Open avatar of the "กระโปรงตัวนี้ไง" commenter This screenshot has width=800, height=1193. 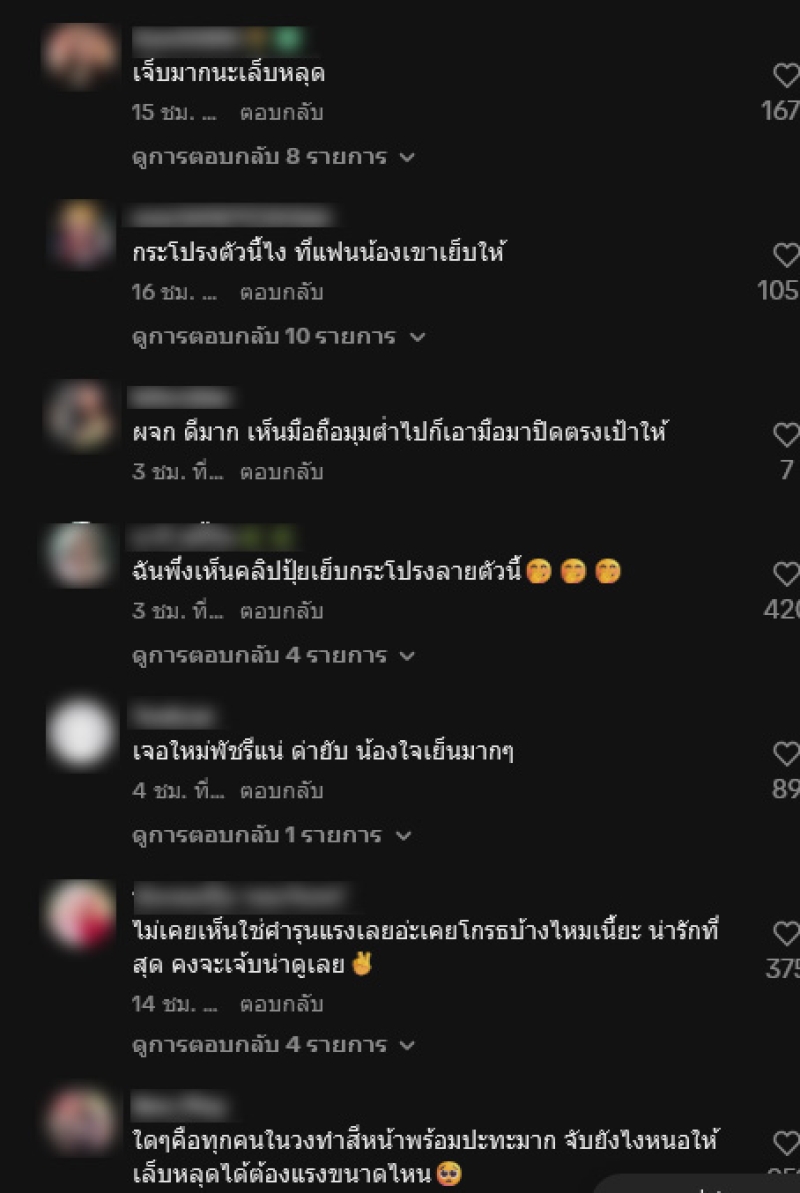pos(82,234)
